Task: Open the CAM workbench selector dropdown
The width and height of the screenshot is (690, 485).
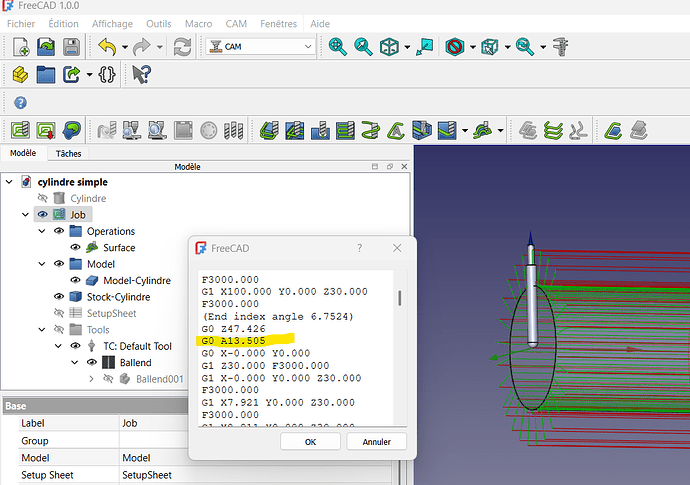Action: click(261, 46)
